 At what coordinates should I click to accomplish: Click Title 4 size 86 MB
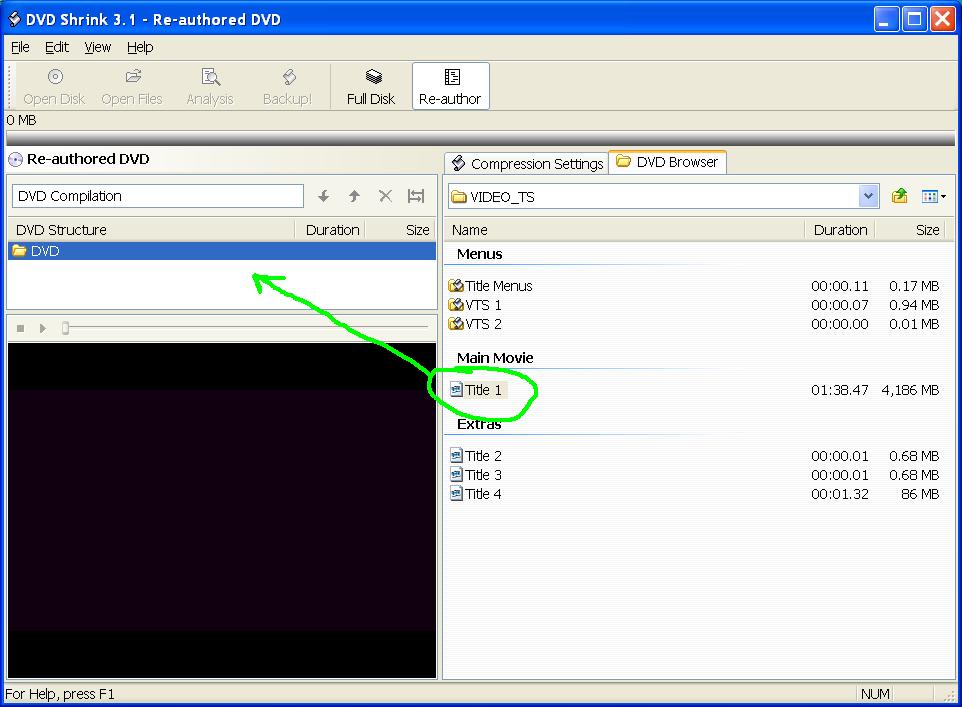(x=920, y=494)
